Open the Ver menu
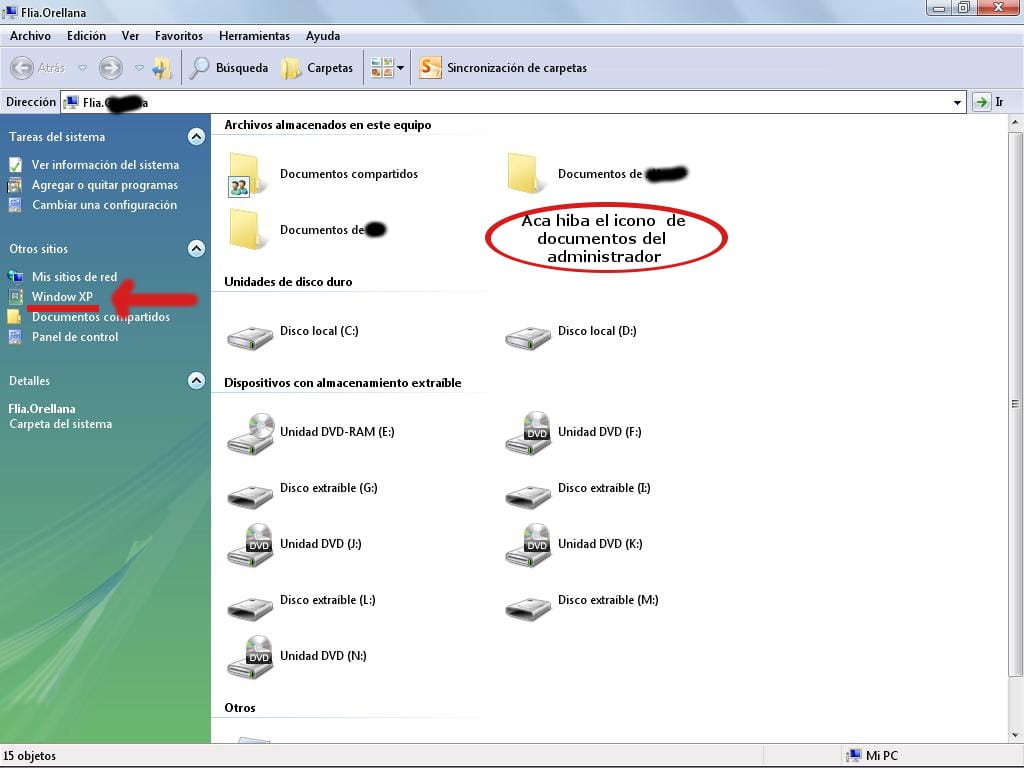 pos(131,36)
